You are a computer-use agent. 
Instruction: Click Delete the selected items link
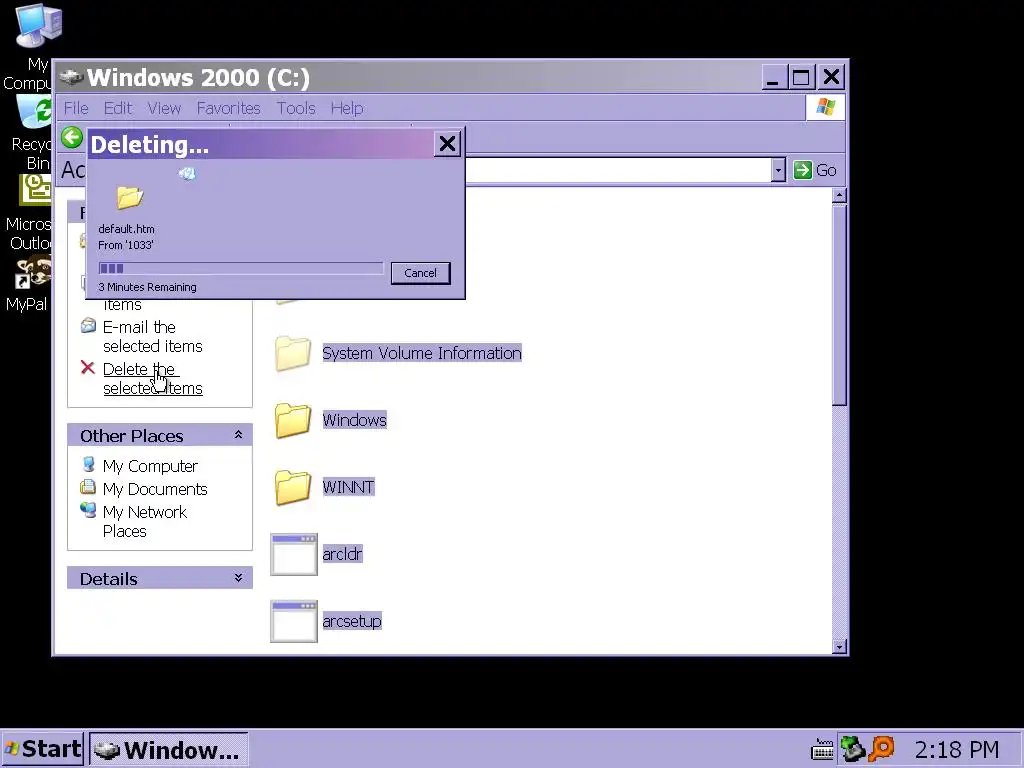point(152,379)
